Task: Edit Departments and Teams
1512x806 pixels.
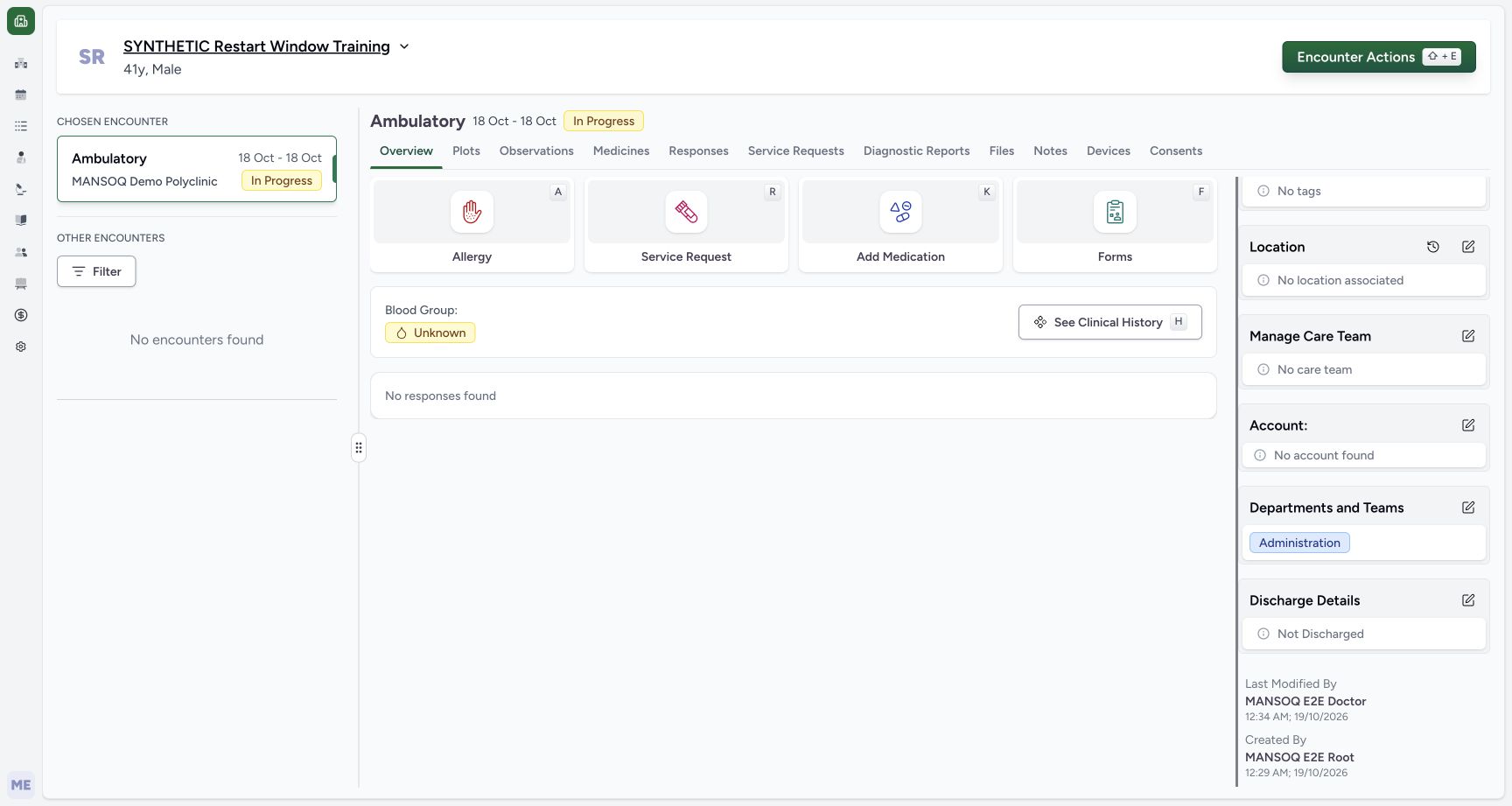Action: pyautogui.click(x=1468, y=508)
